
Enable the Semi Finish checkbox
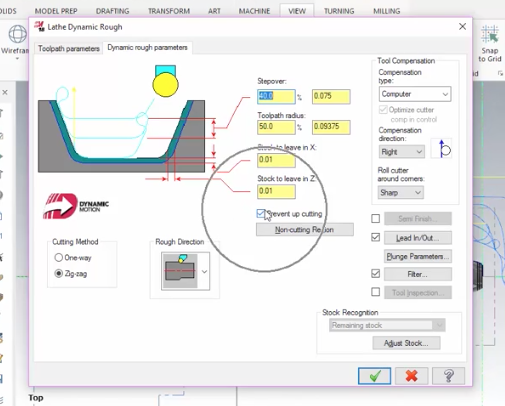376,219
